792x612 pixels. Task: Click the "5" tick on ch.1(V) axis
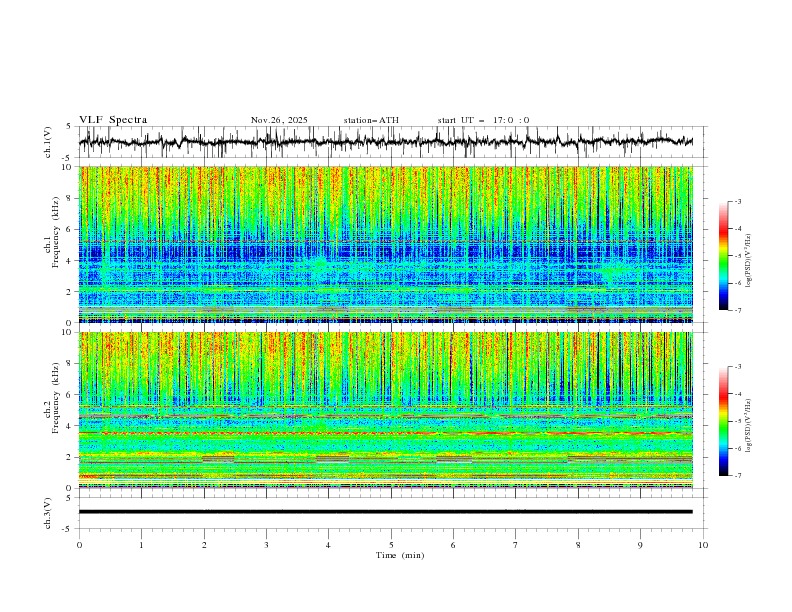[69, 126]
